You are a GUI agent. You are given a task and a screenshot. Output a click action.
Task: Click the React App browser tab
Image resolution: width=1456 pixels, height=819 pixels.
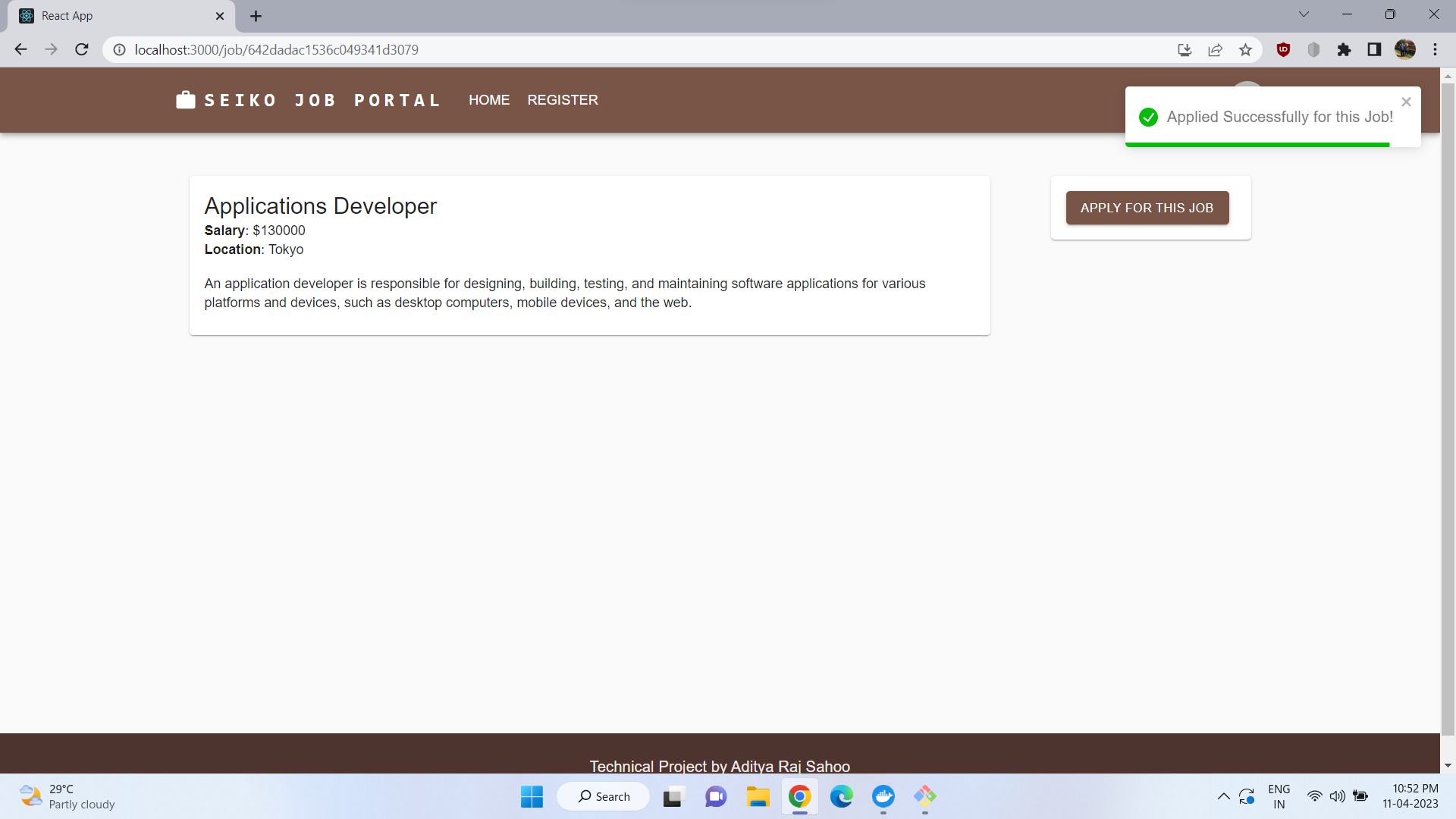click(114, 15)
